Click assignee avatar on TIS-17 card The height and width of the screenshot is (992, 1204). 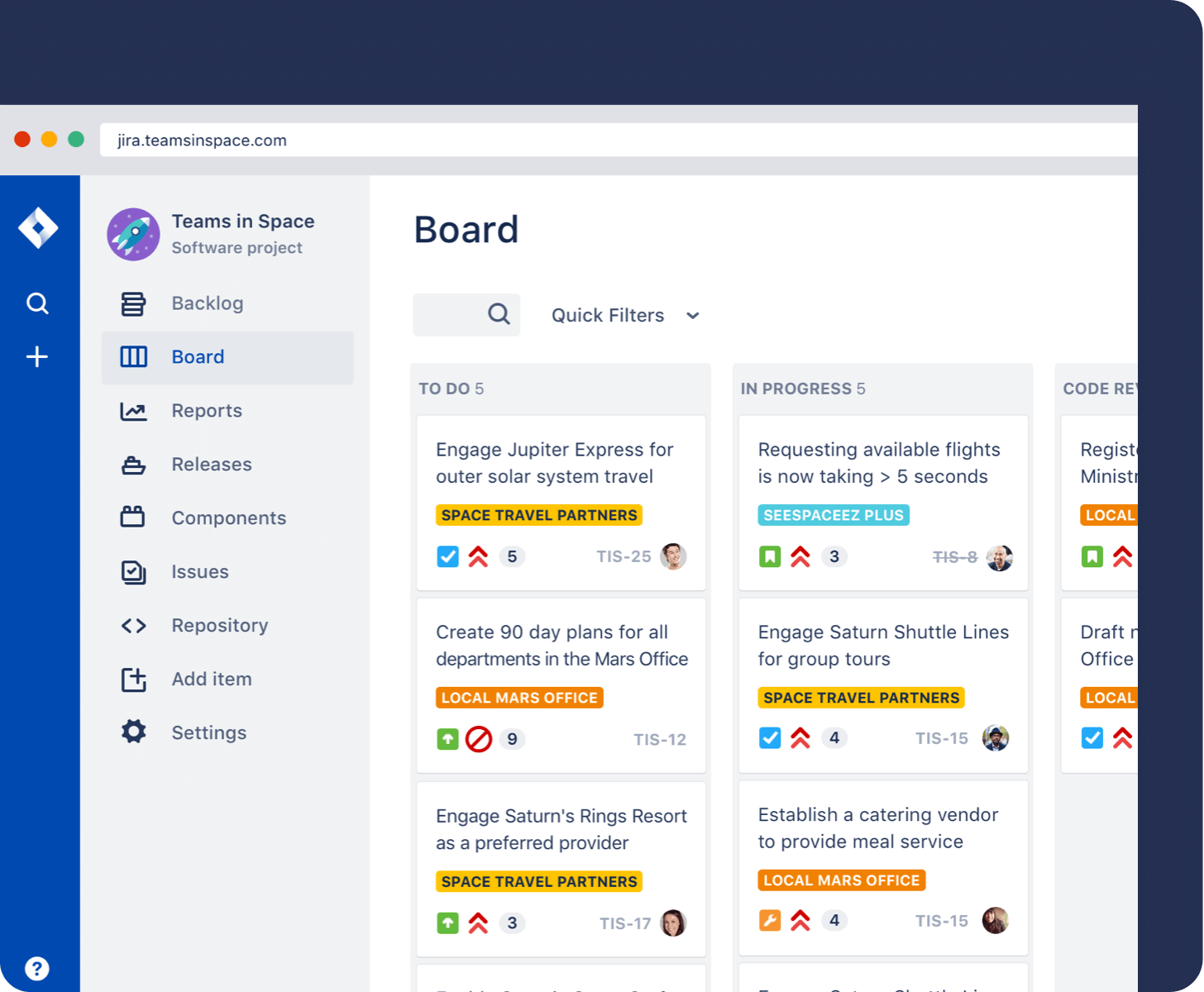673,923
